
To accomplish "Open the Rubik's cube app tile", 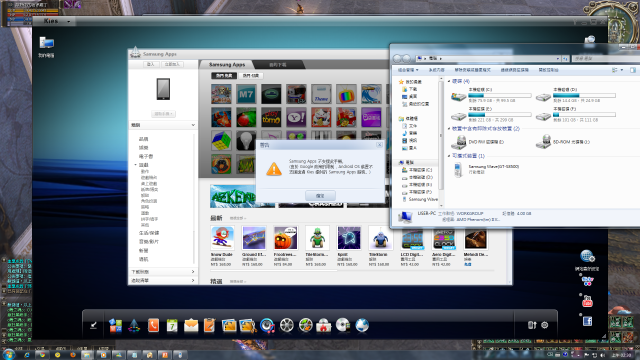I will tap(221, 141).
